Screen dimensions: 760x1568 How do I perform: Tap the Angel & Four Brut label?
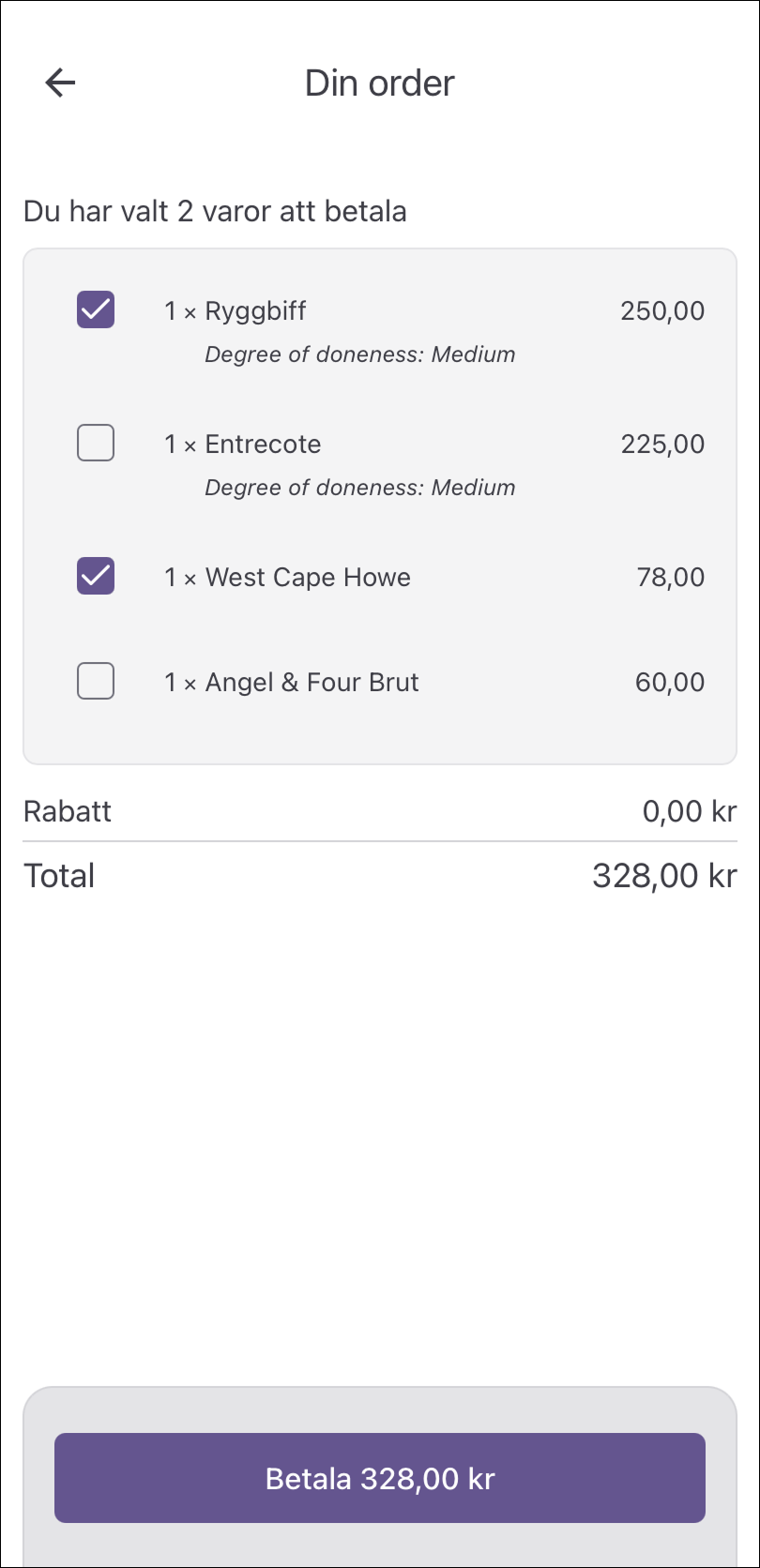coord(312,683)
